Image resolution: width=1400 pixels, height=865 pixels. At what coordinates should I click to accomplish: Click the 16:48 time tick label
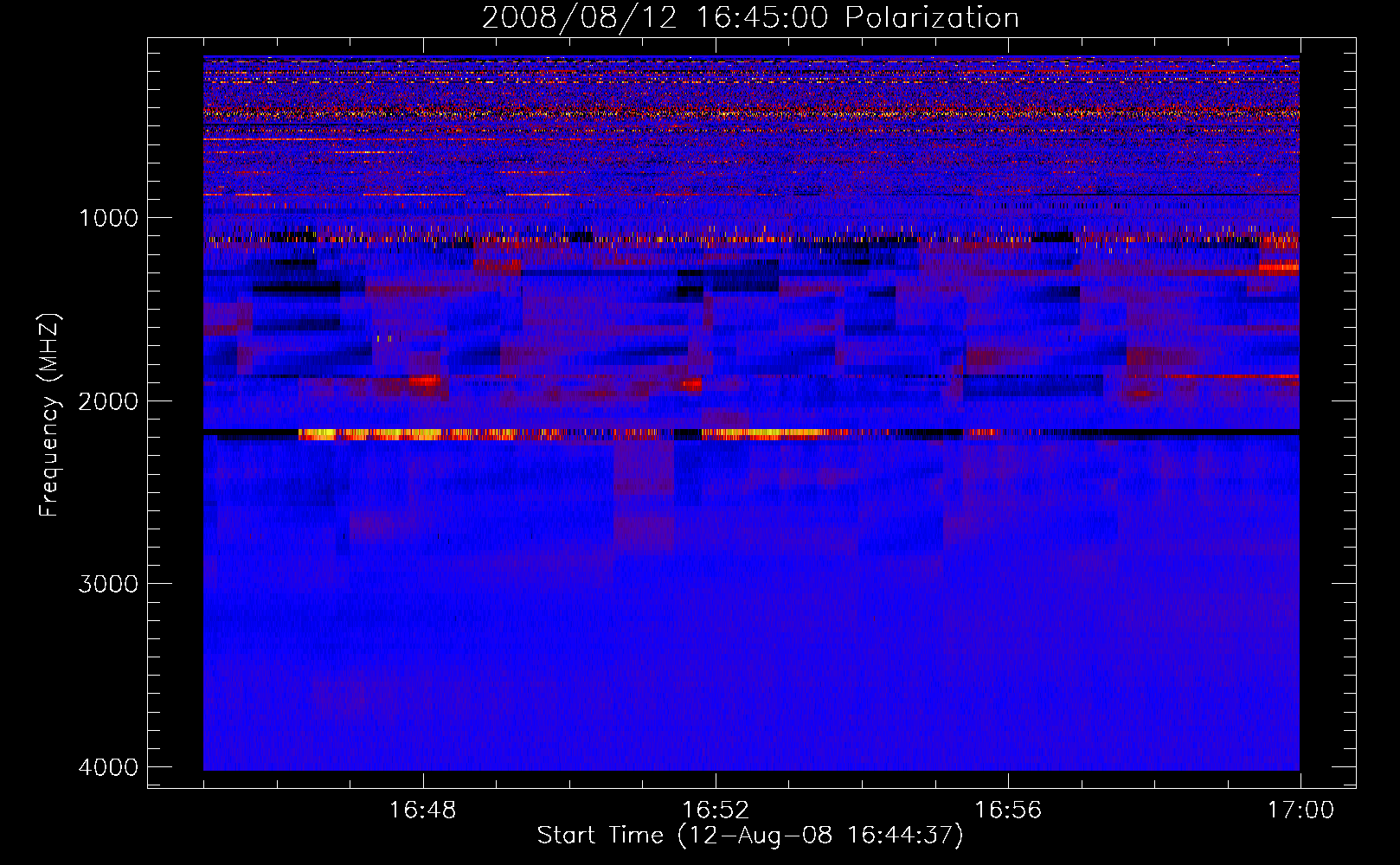423,811
